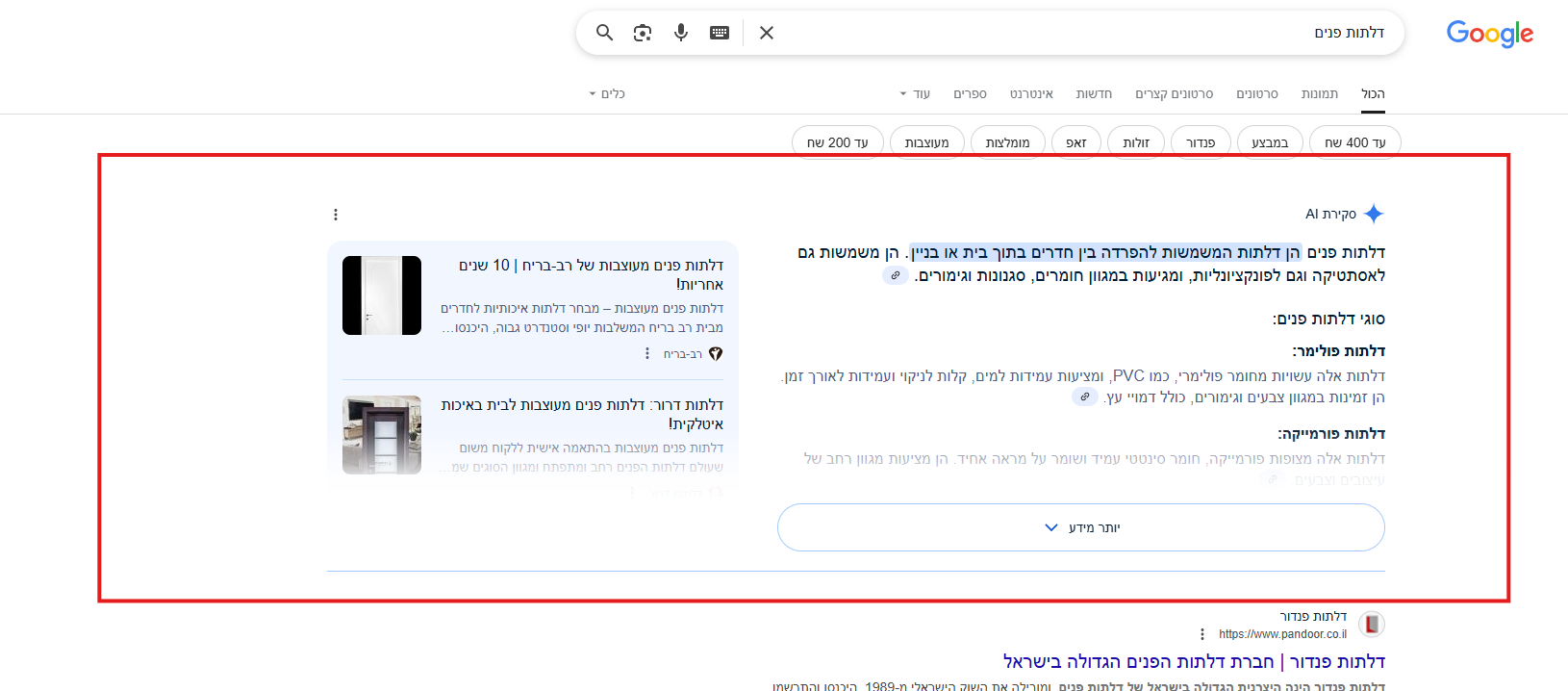Screen dimensions: 1568x691
Task: Expand AI overview with יותר מידע
Action: click(x=1081, y=527)
